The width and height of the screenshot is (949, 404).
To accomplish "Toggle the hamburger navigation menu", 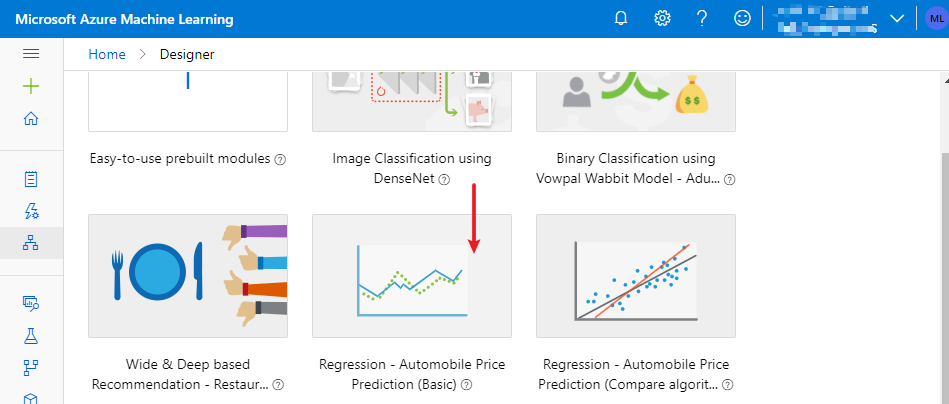I will tap(31, 54).
